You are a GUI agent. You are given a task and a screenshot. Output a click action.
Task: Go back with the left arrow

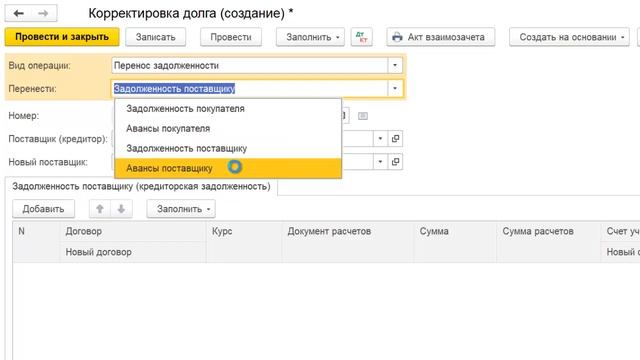[x=18, y=13]
